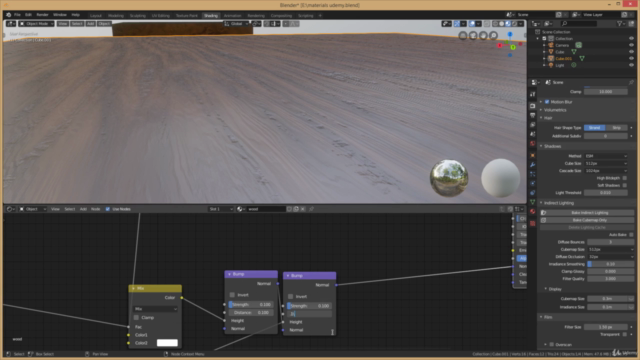Open the Diffuse Occlusion dropdown
The image size is (640, 360).
611,257
